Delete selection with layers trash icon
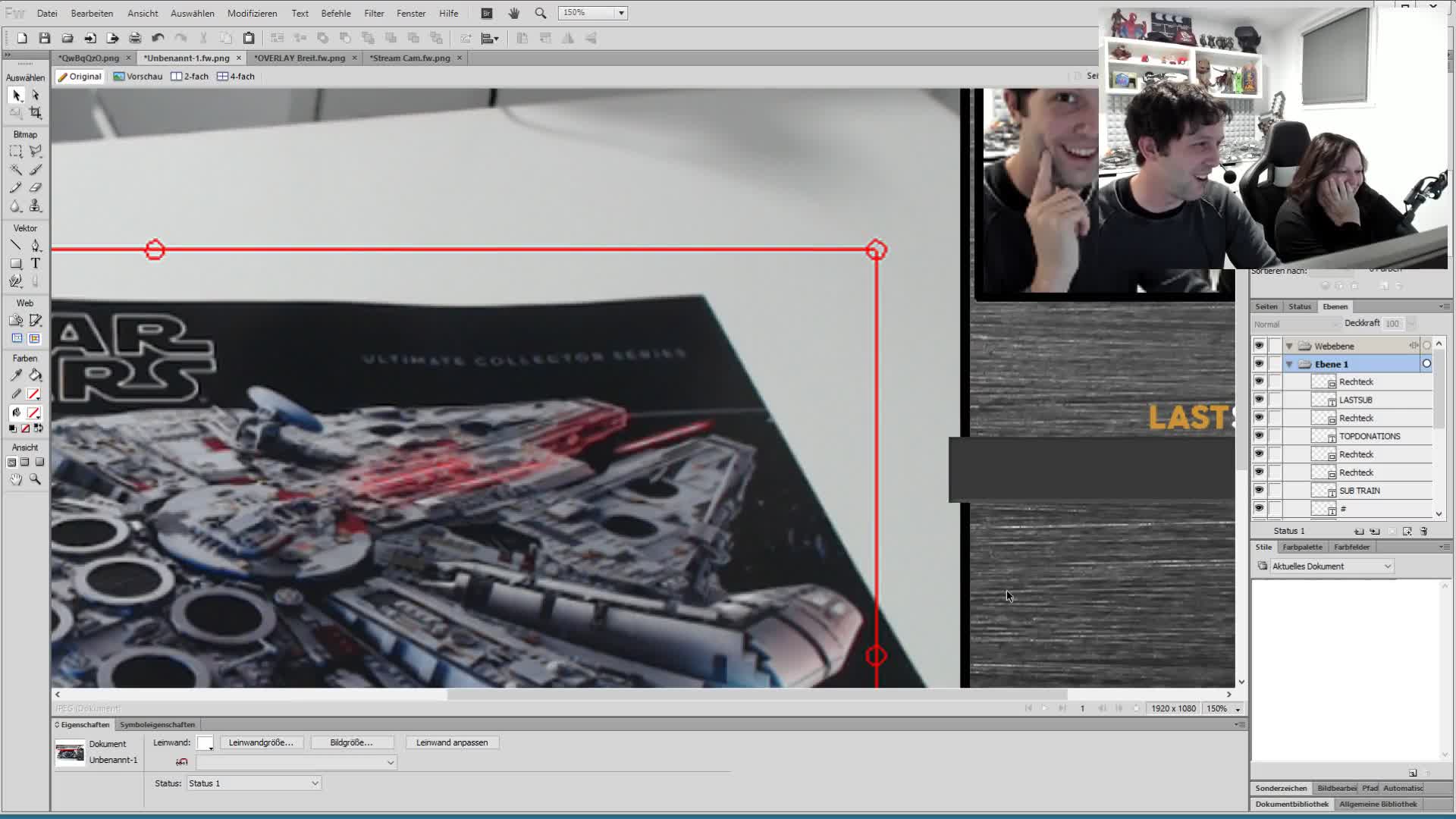Viewport: 1456px width, 819px height. (1423, 532)
